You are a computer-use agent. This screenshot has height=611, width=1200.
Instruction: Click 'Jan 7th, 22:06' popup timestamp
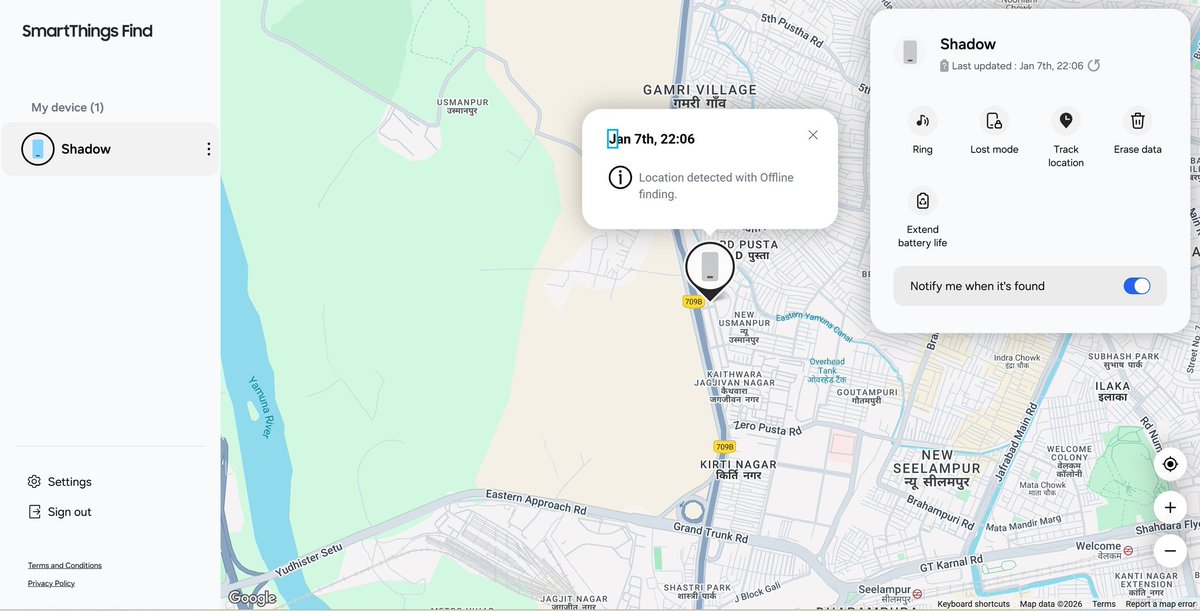click(651, 139)
